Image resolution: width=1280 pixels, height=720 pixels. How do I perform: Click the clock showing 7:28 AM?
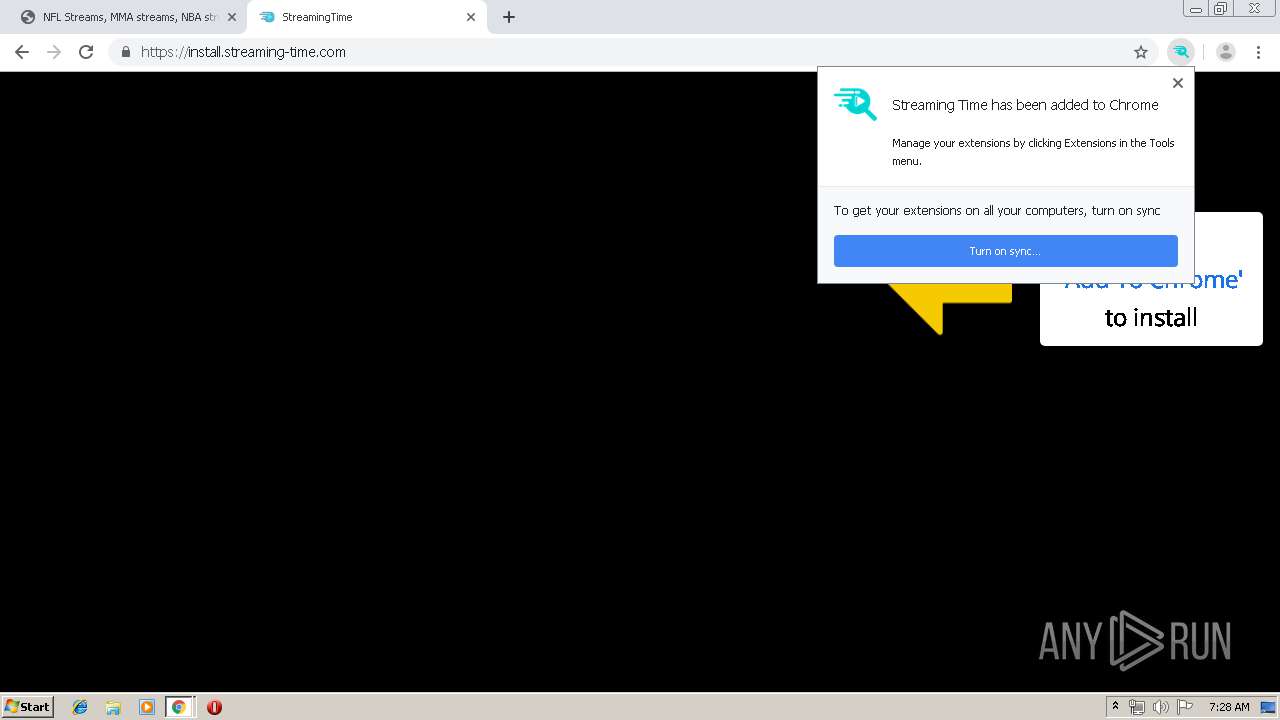click(1229, 707)
